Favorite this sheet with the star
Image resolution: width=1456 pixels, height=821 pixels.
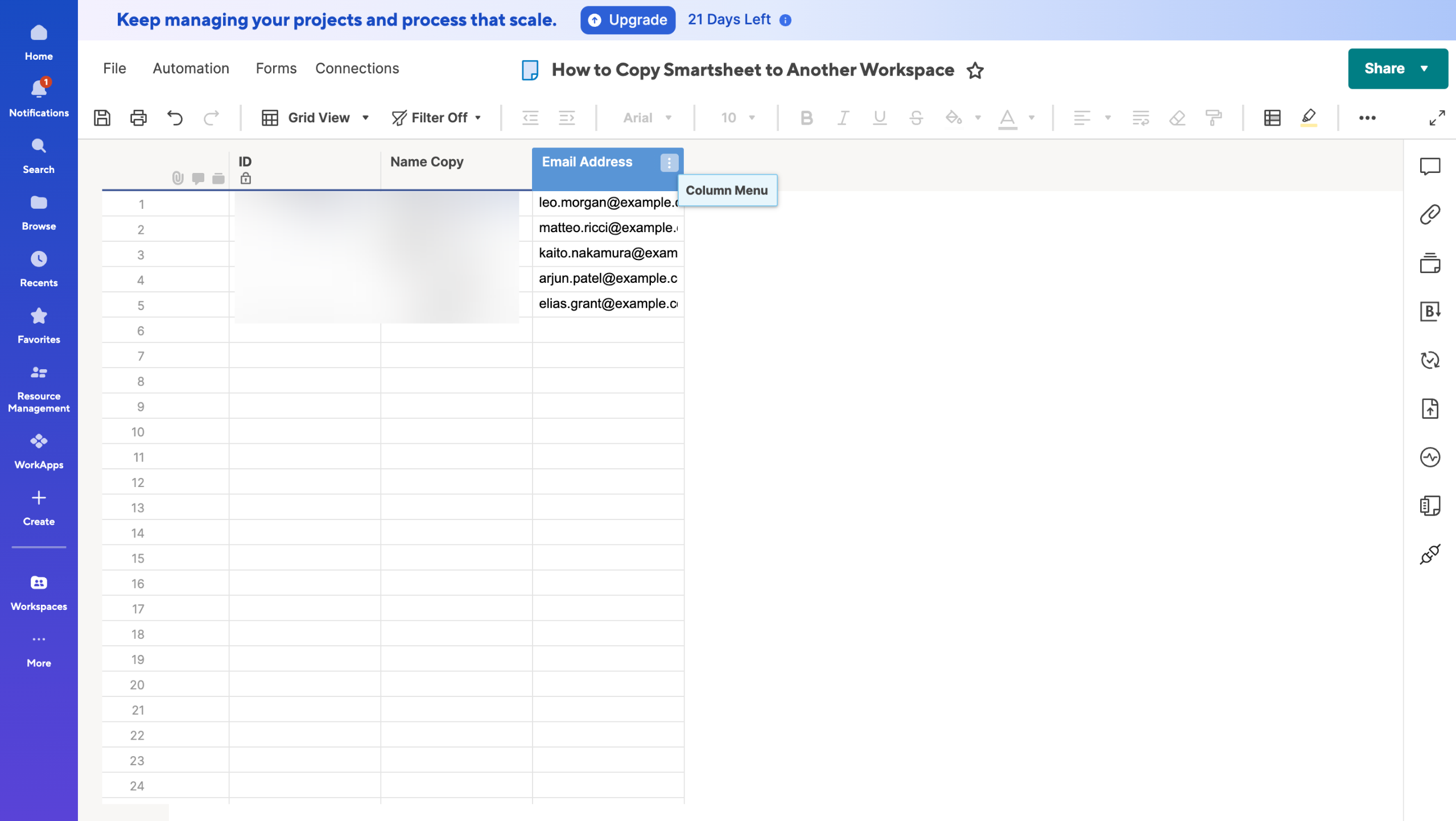click(x=975, y=70)
